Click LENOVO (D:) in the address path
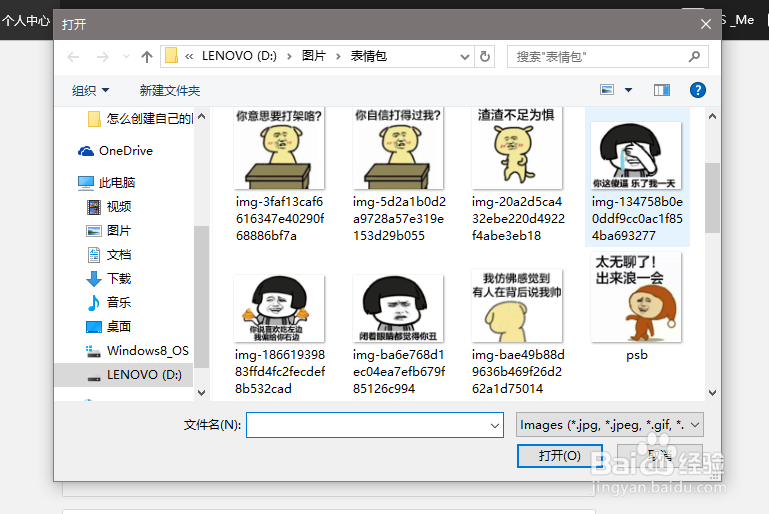The image size is (769, 514). (239, 56)
